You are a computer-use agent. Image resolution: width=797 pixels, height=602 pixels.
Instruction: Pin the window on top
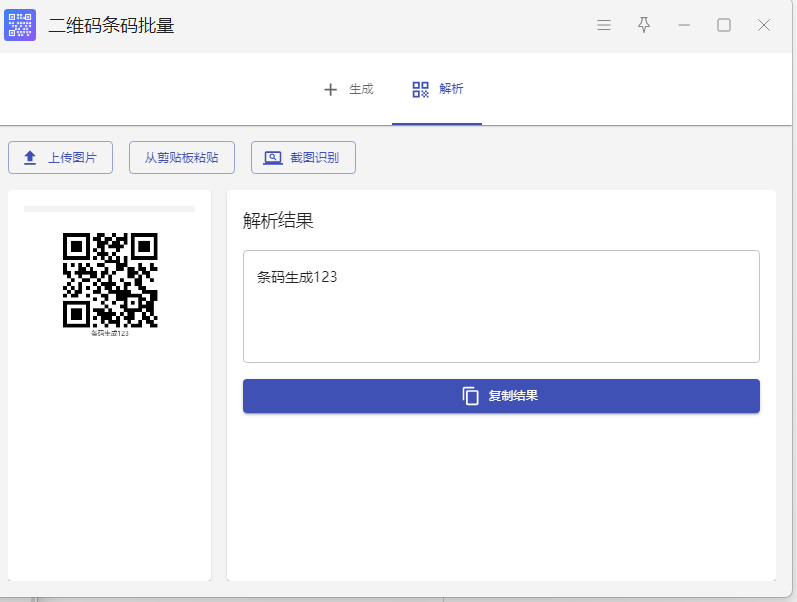point(644,25)
